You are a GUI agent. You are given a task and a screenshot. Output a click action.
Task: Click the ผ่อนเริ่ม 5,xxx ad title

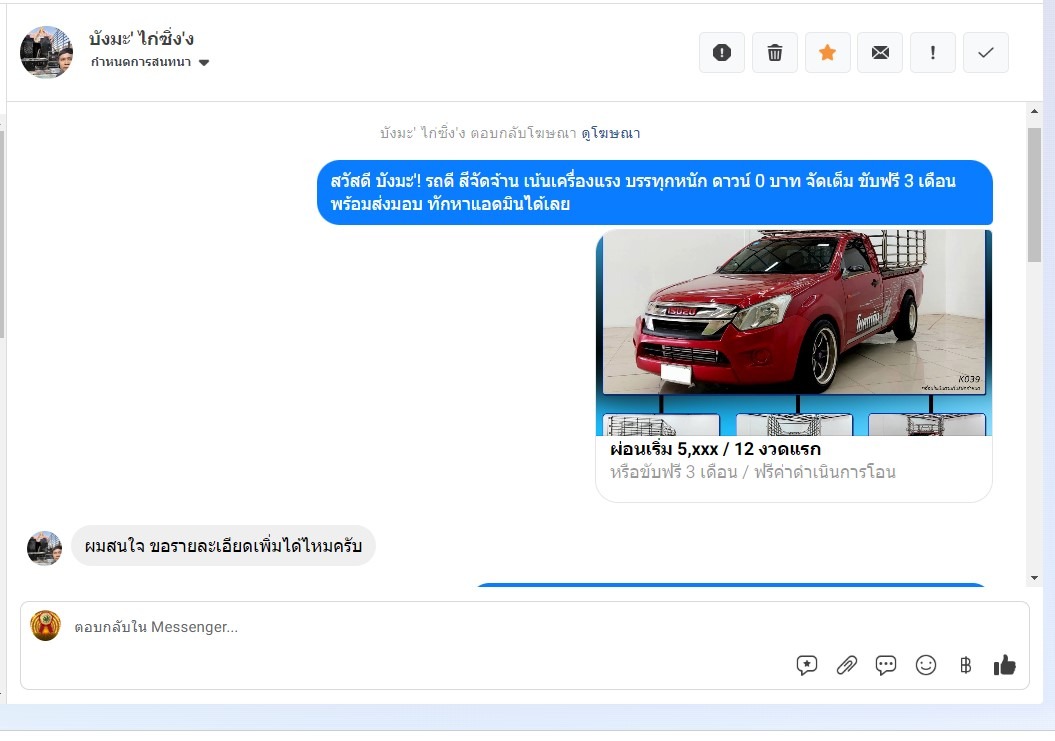tap(715, 449)
